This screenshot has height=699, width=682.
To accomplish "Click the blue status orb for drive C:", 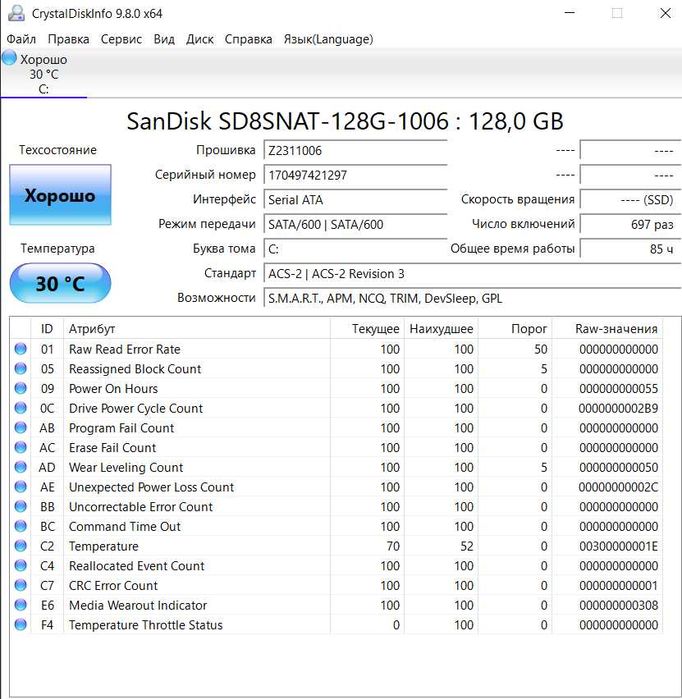I will tap(9, 58).
